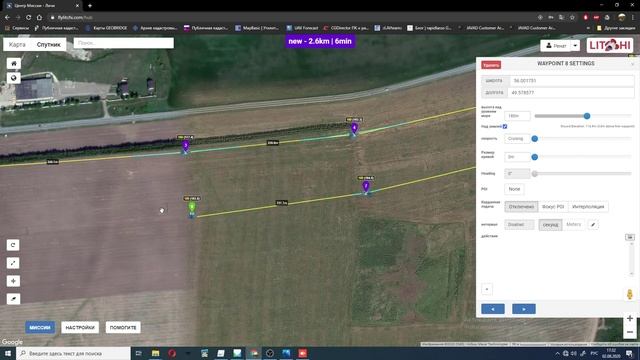Viewport: 640px width, 360px height.
Task: Select purple waypoint marker 7
Action: (x=366, y=187)
